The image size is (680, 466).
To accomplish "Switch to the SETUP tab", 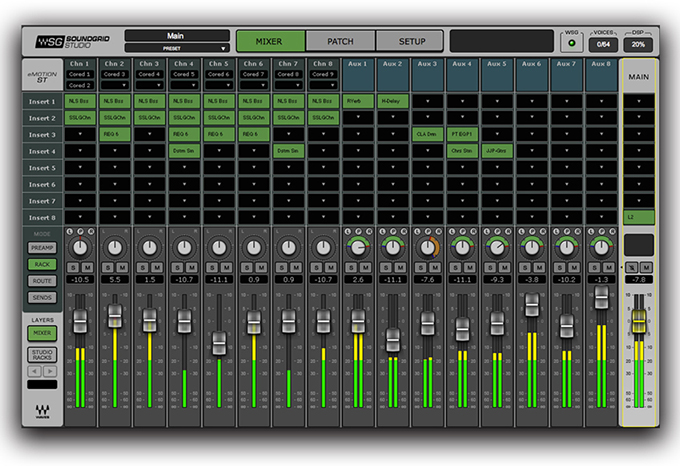I will click(410, 41).
